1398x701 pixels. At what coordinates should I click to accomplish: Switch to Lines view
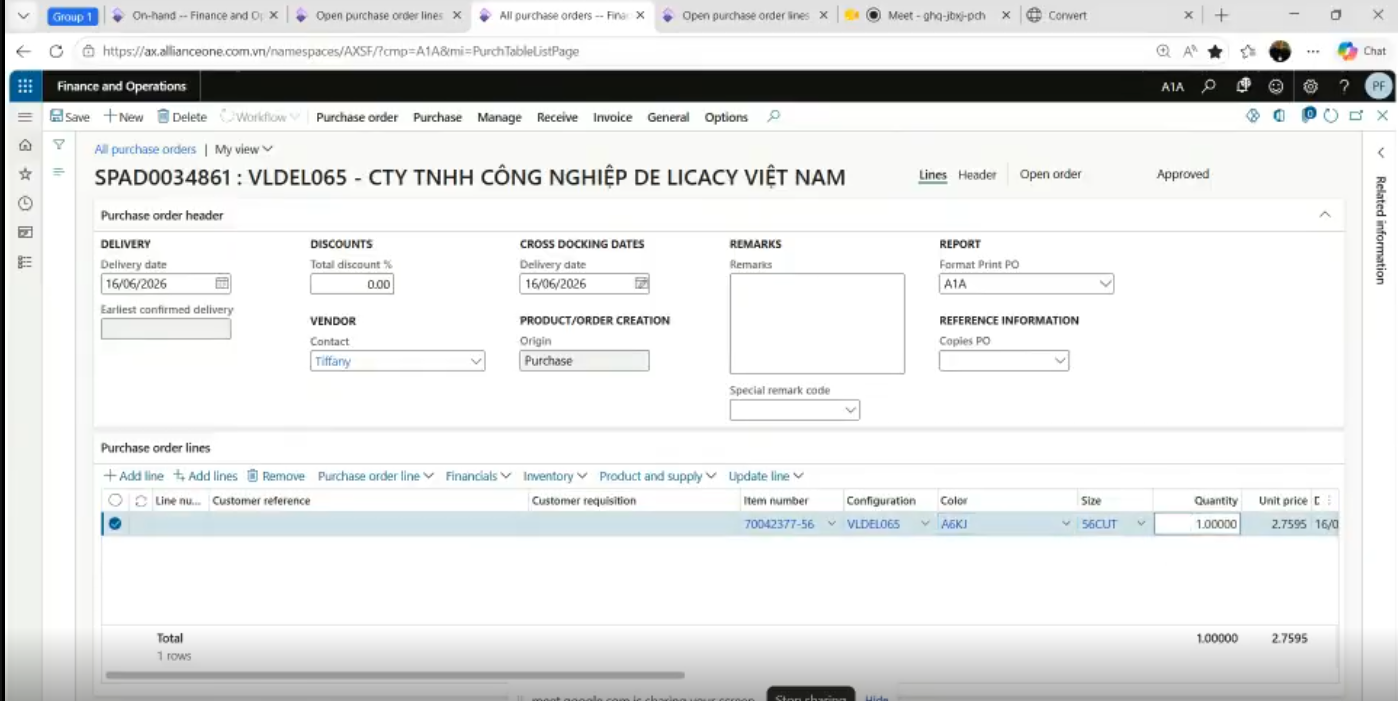[x=933, y=175]
